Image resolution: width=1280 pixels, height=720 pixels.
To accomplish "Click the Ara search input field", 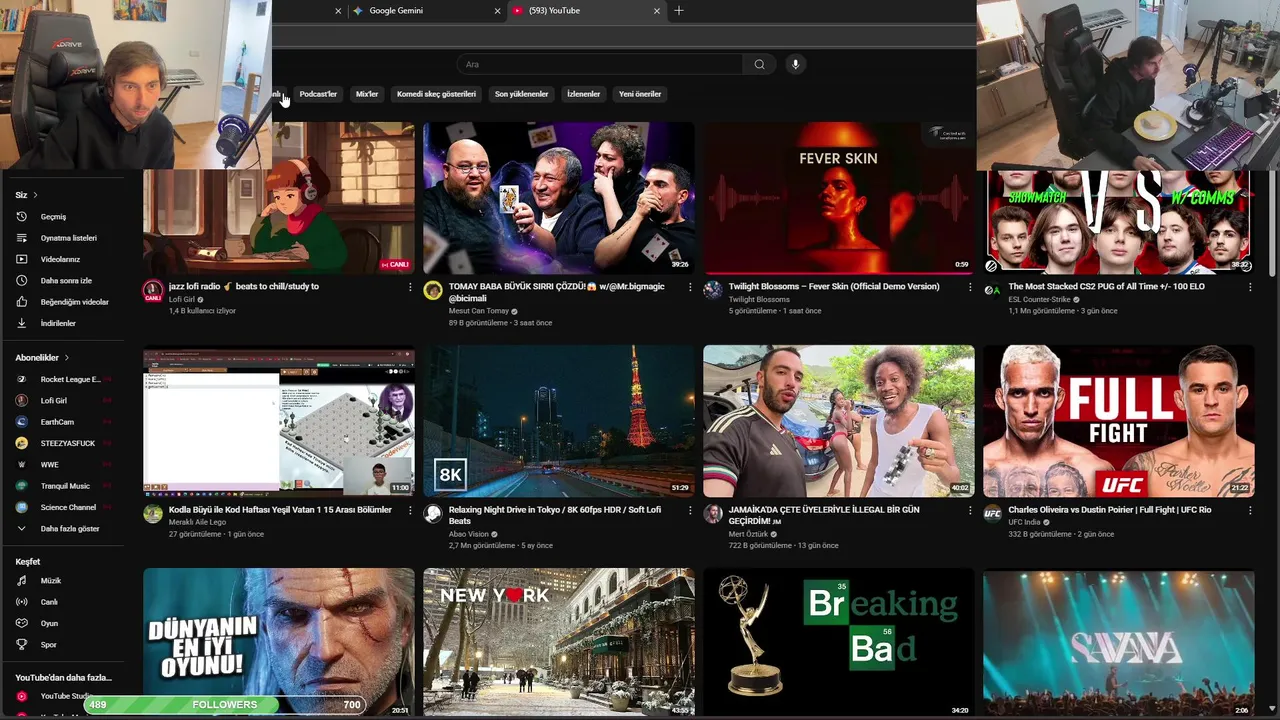I will click(x=600, y=64).
